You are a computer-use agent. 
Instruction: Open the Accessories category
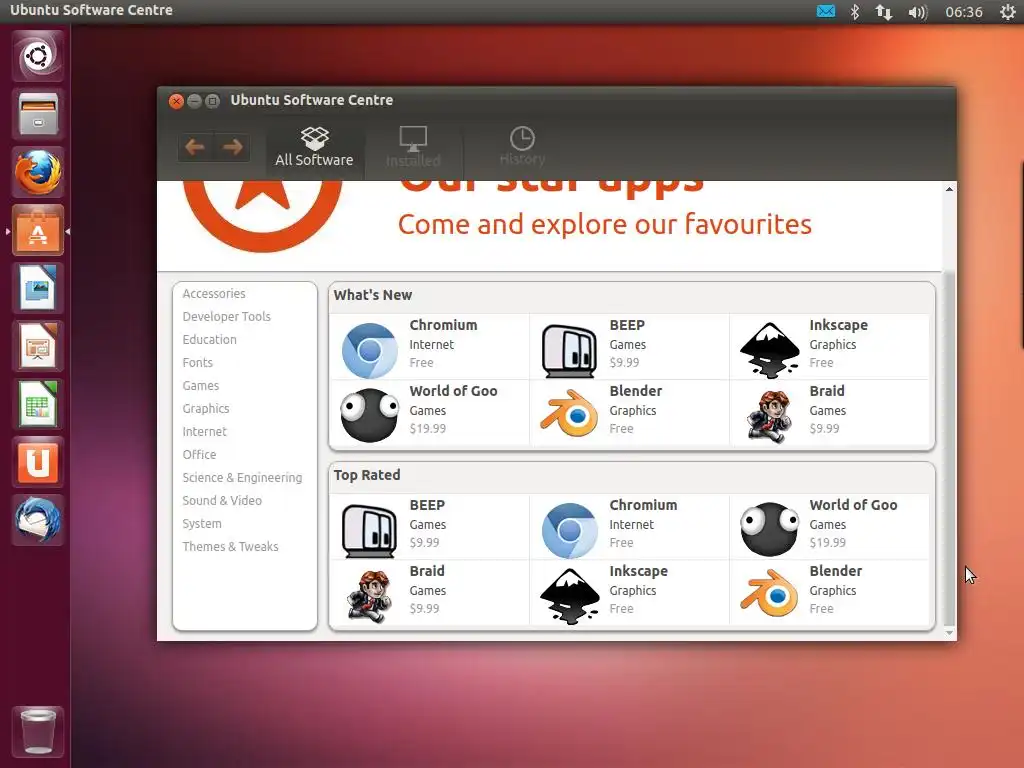coord(214,294)
